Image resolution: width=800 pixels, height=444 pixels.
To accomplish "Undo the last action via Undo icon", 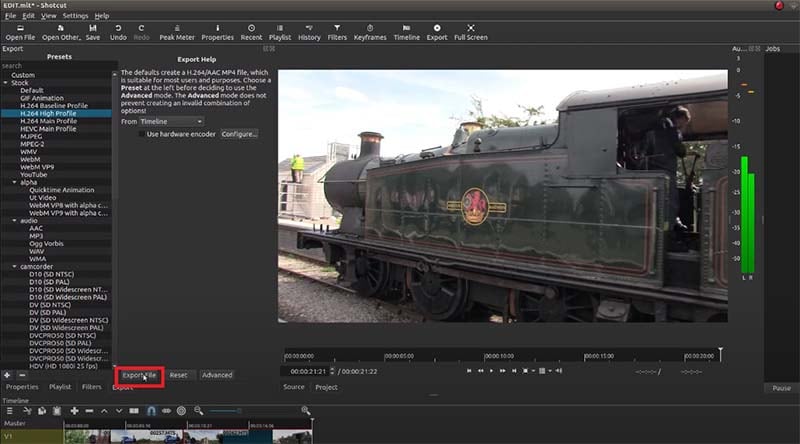I will tap(118, 32).
